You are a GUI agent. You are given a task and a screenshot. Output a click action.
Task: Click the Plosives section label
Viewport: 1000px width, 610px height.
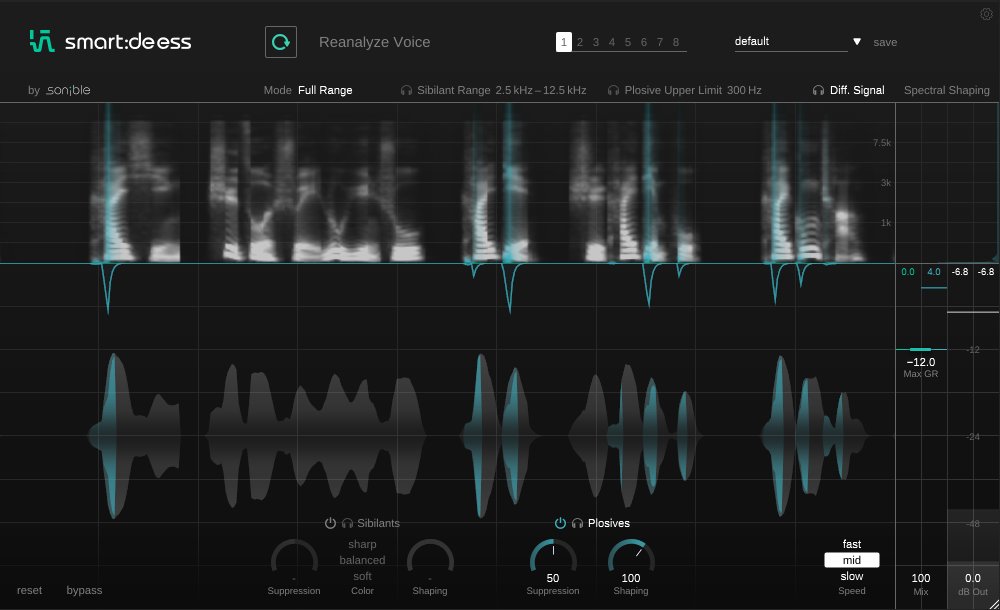[609, 523]
